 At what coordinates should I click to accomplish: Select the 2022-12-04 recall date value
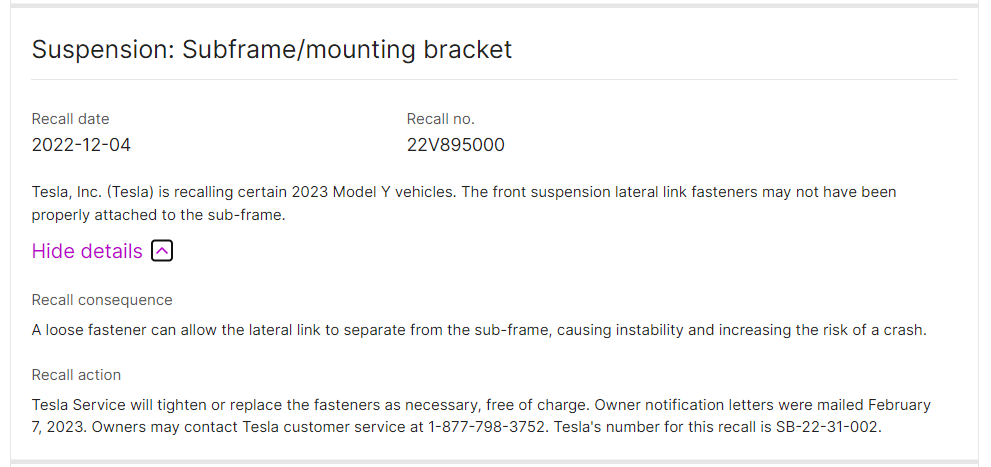tap(81, 145)
